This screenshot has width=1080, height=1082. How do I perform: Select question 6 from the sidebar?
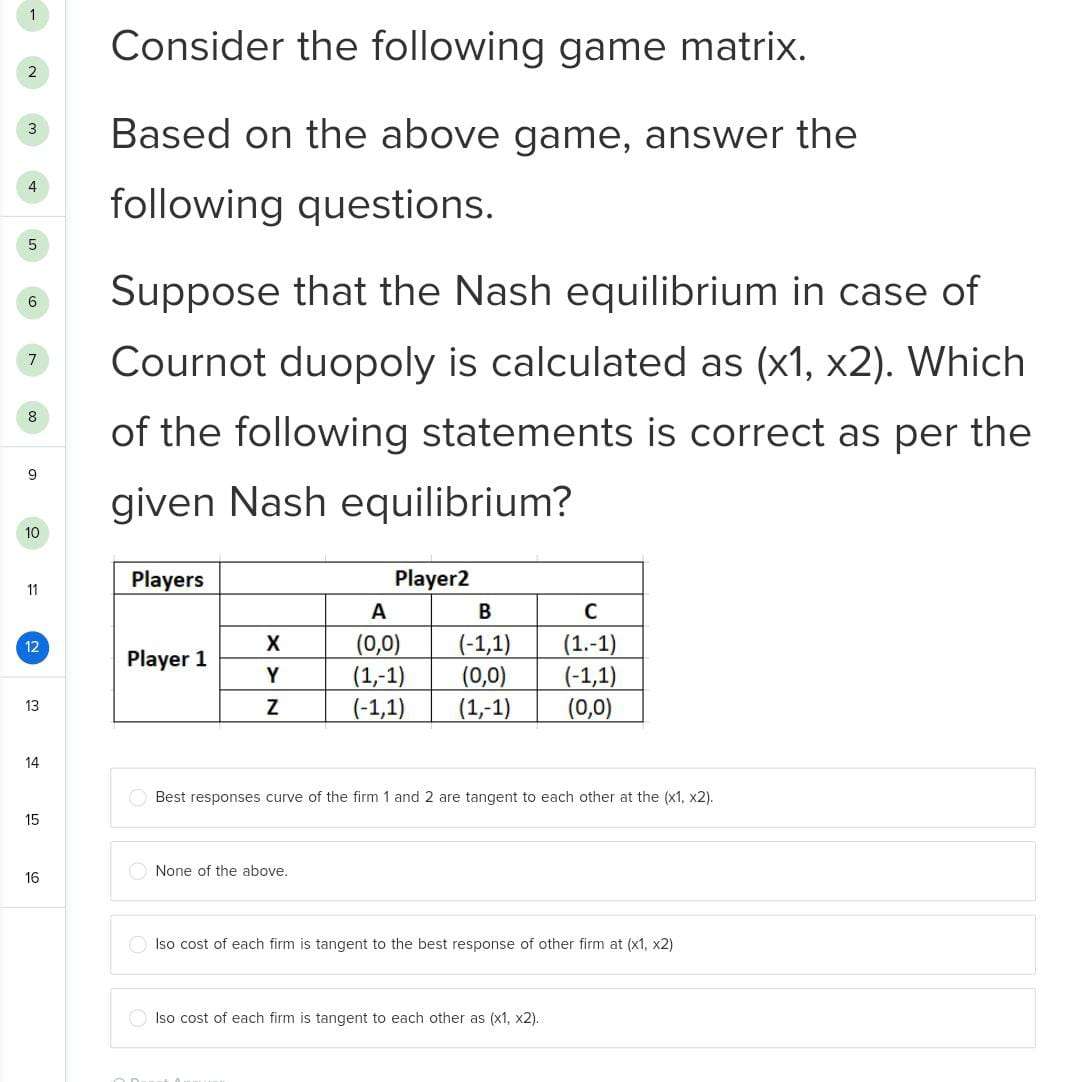[32, 302]
